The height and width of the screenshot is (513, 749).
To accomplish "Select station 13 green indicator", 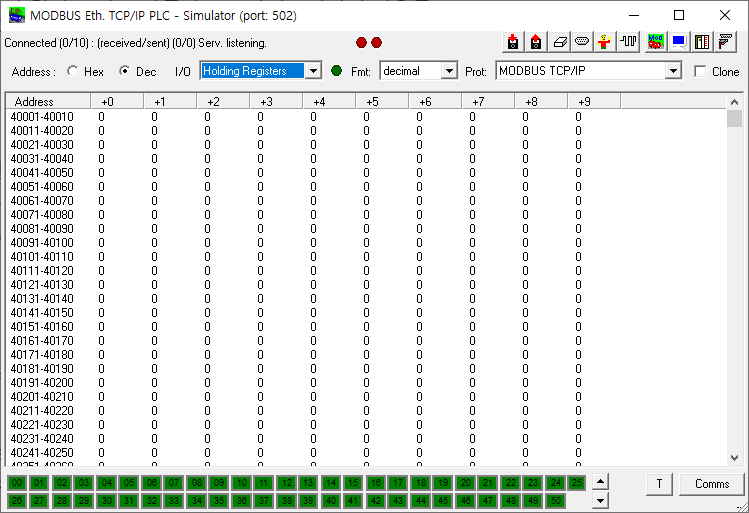I will click(x=308, y=482).
